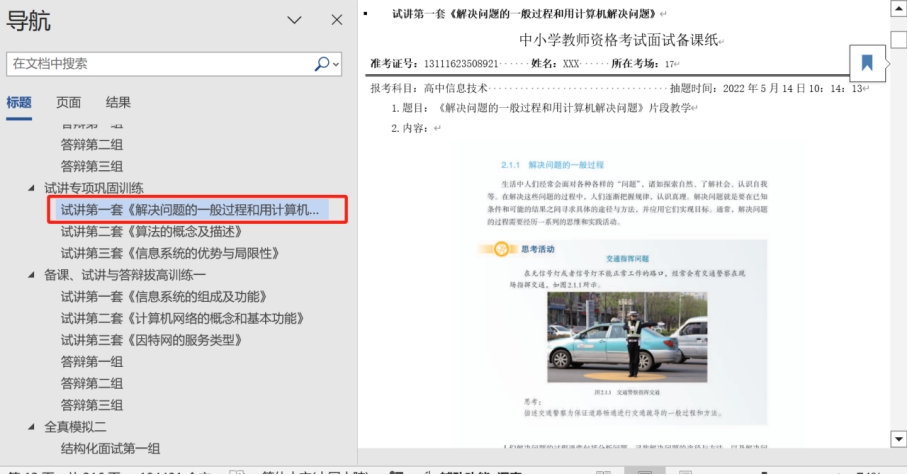Go to 试讲第二套《计算机网络的概念和基本功能》 heading
908x475 pixels.
[182, 318]
